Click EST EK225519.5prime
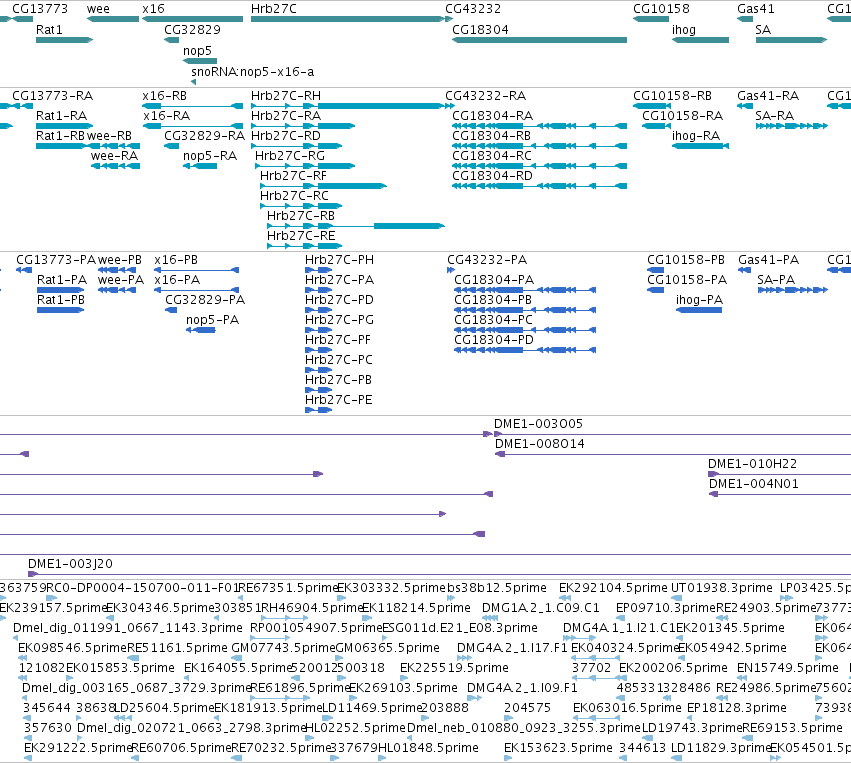This screenshot has height=763, width=851. [x=454, y=667]
